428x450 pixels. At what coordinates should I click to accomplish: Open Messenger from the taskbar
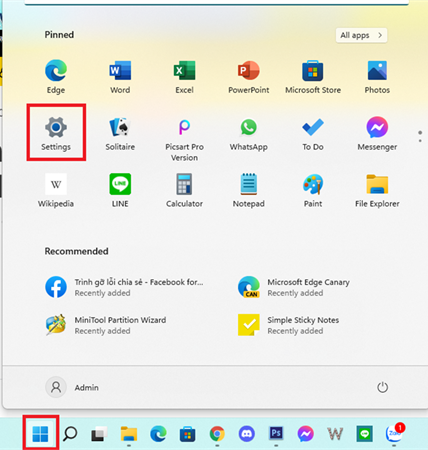[305, 434]
